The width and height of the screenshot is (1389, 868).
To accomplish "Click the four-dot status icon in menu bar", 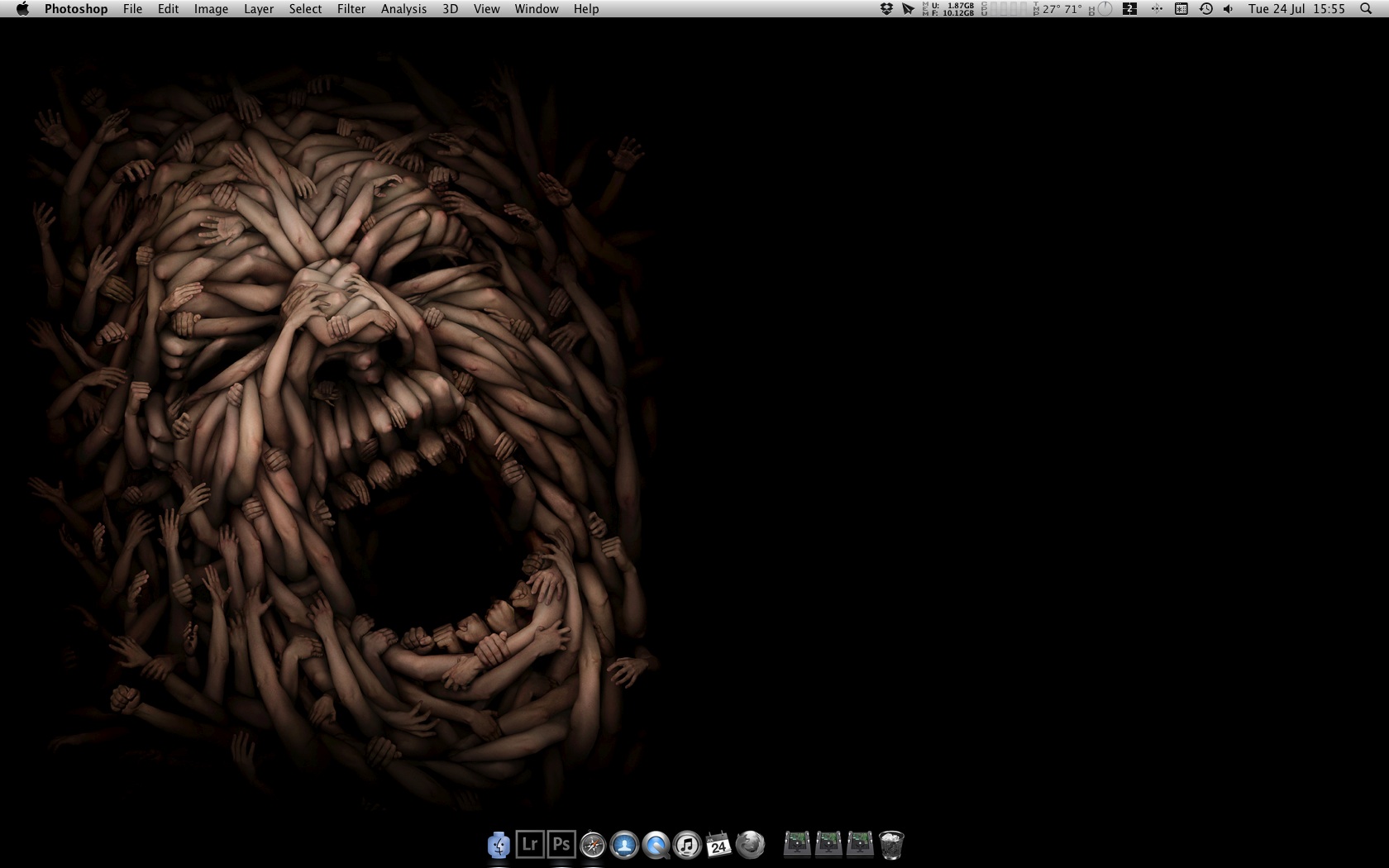I will click(x=1157, y=9).
